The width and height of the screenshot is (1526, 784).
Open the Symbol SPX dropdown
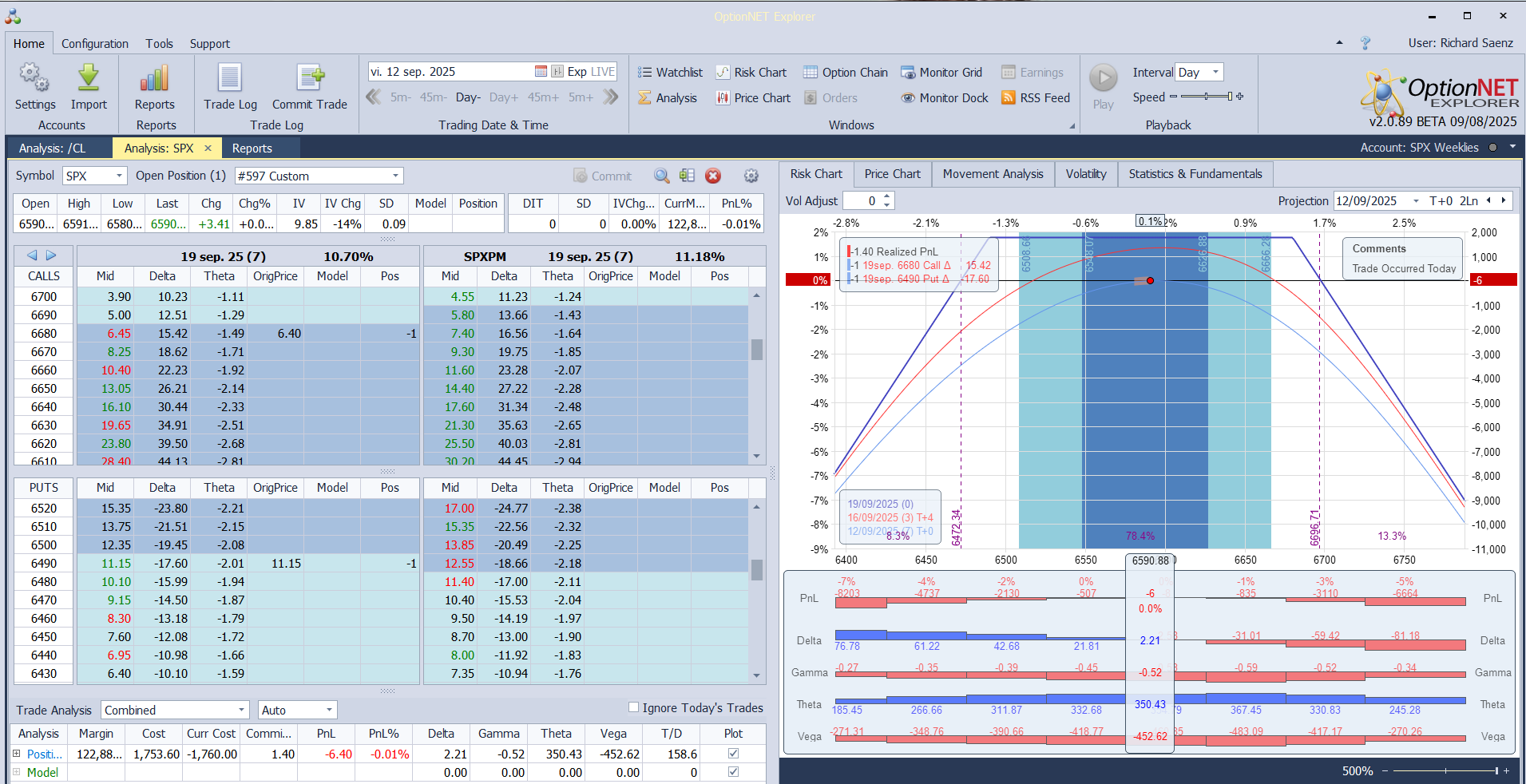[119, 176]
